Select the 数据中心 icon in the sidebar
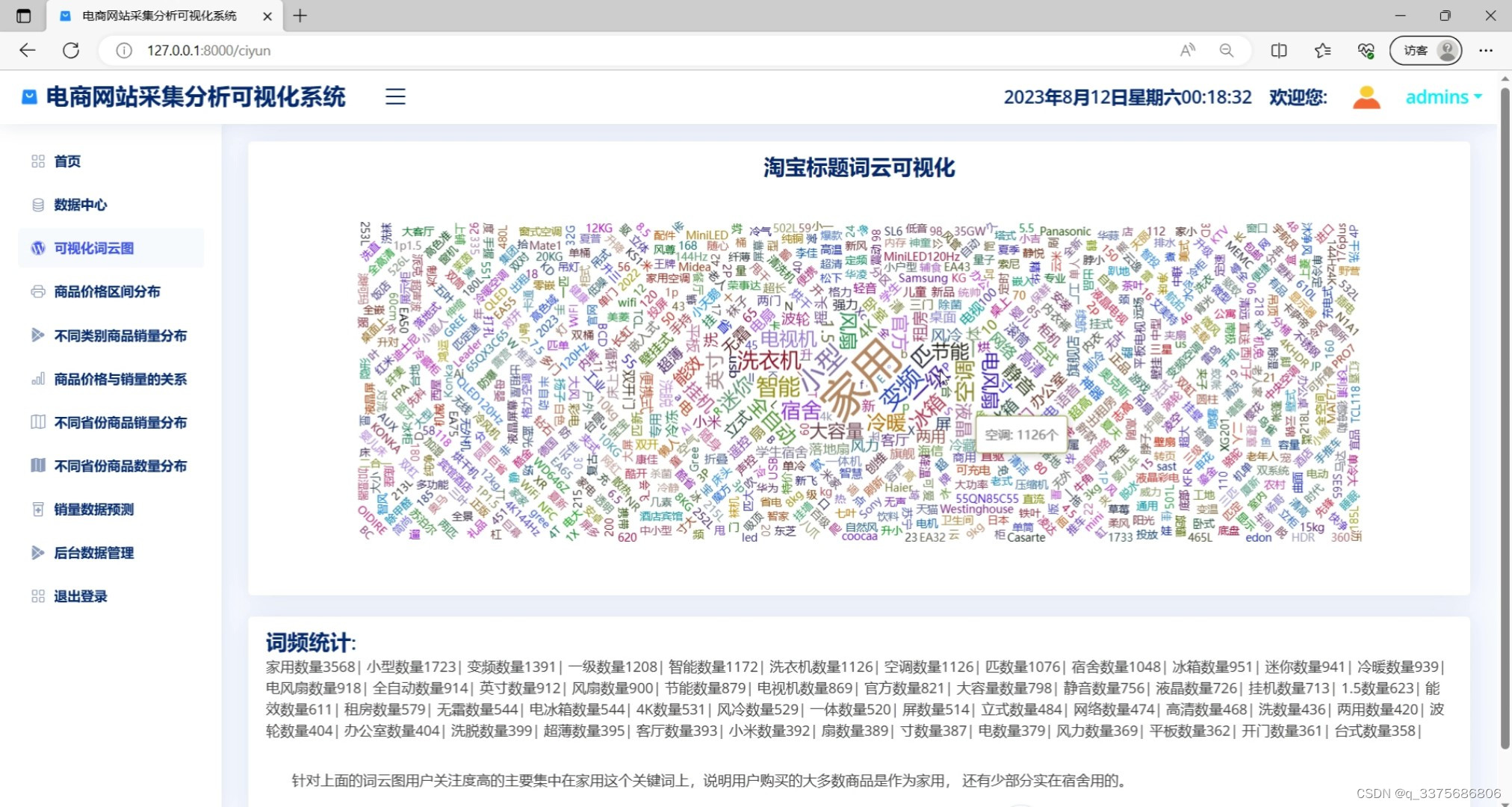Viewport: 1512px width, 807px height. coord(39,204)
